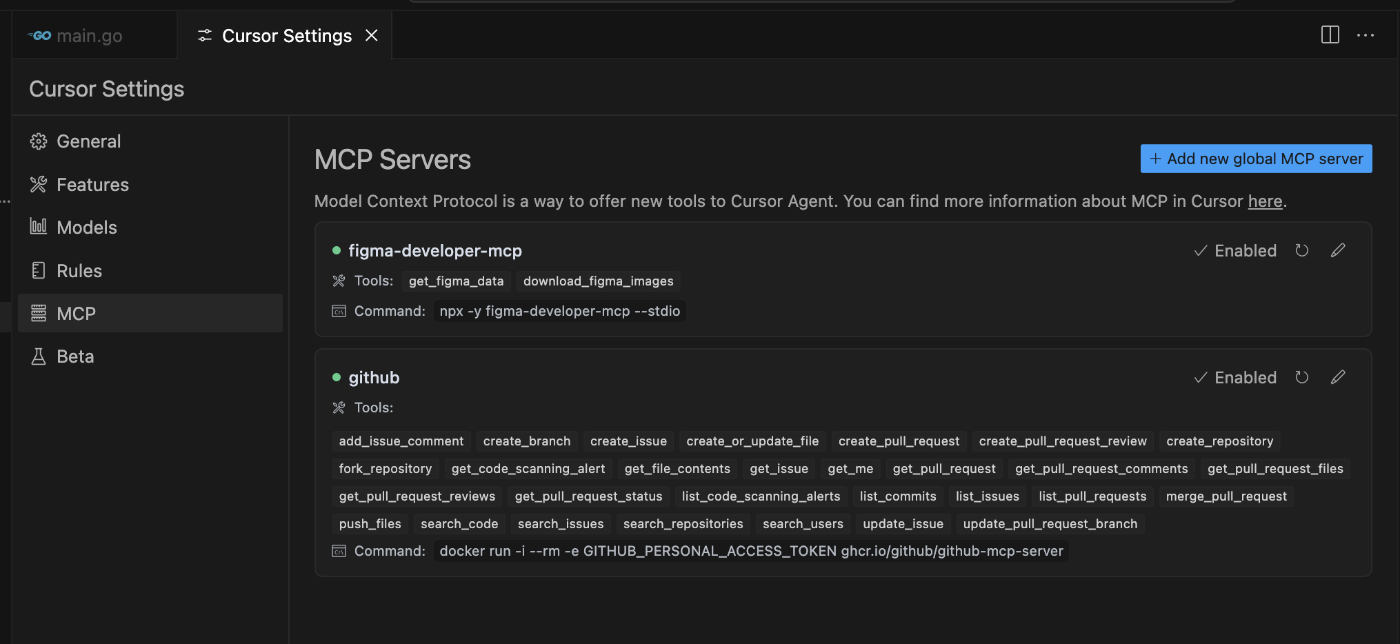The image size is (1400, 644).
Task: Click the merge_pull_request tool chip
Action: pyautogui.click(x=1227, y=496)
